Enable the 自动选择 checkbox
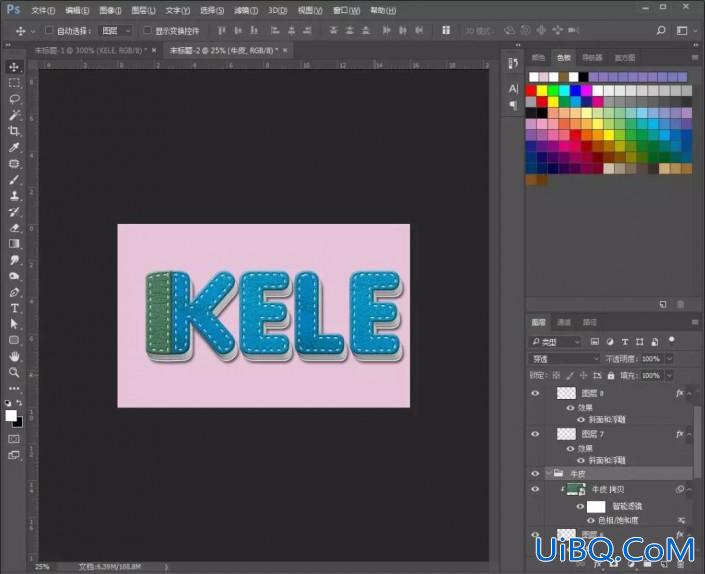The image size is (705, 574). [49, 30]
